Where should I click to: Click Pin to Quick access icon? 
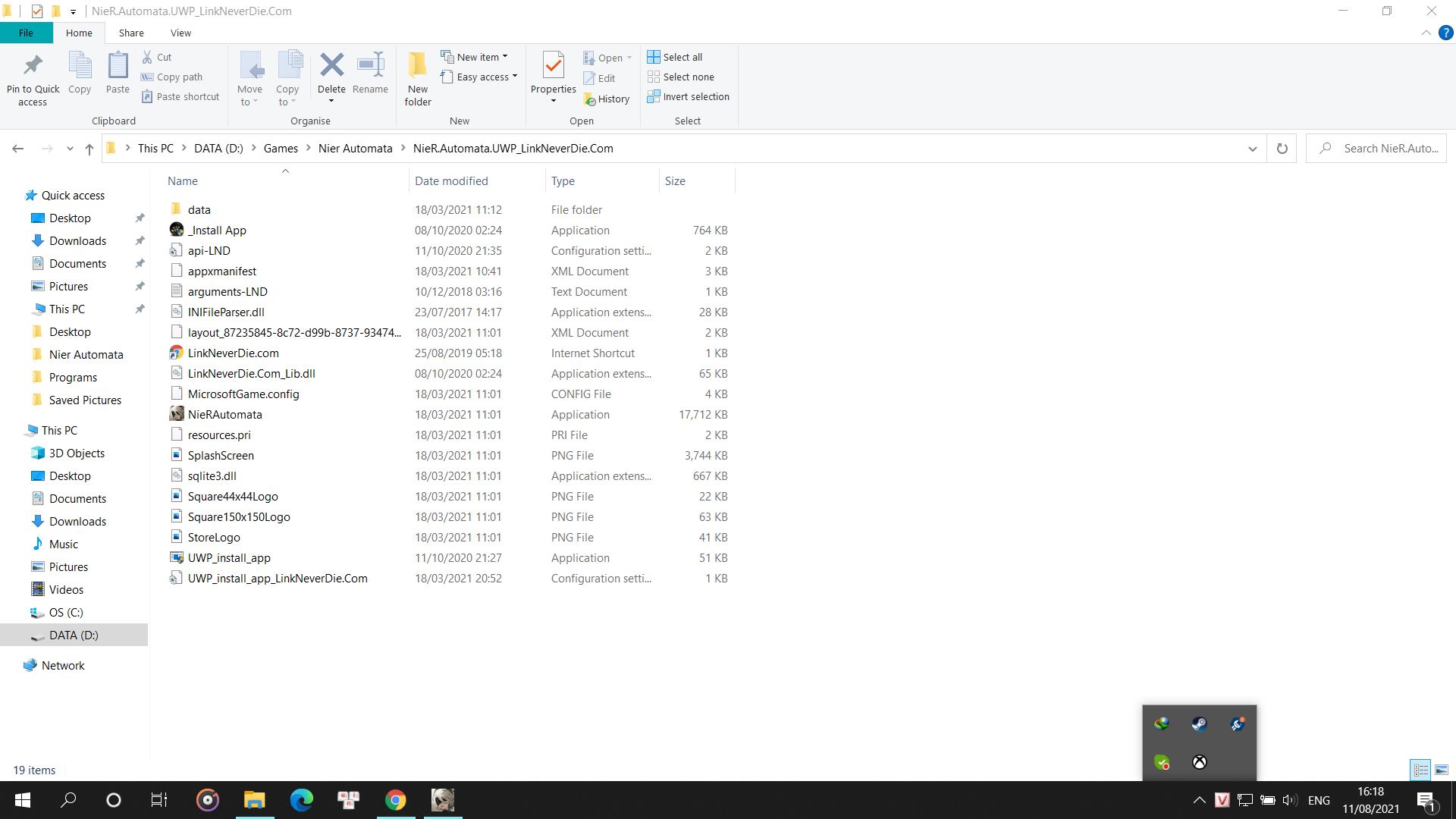click(33, 79)
